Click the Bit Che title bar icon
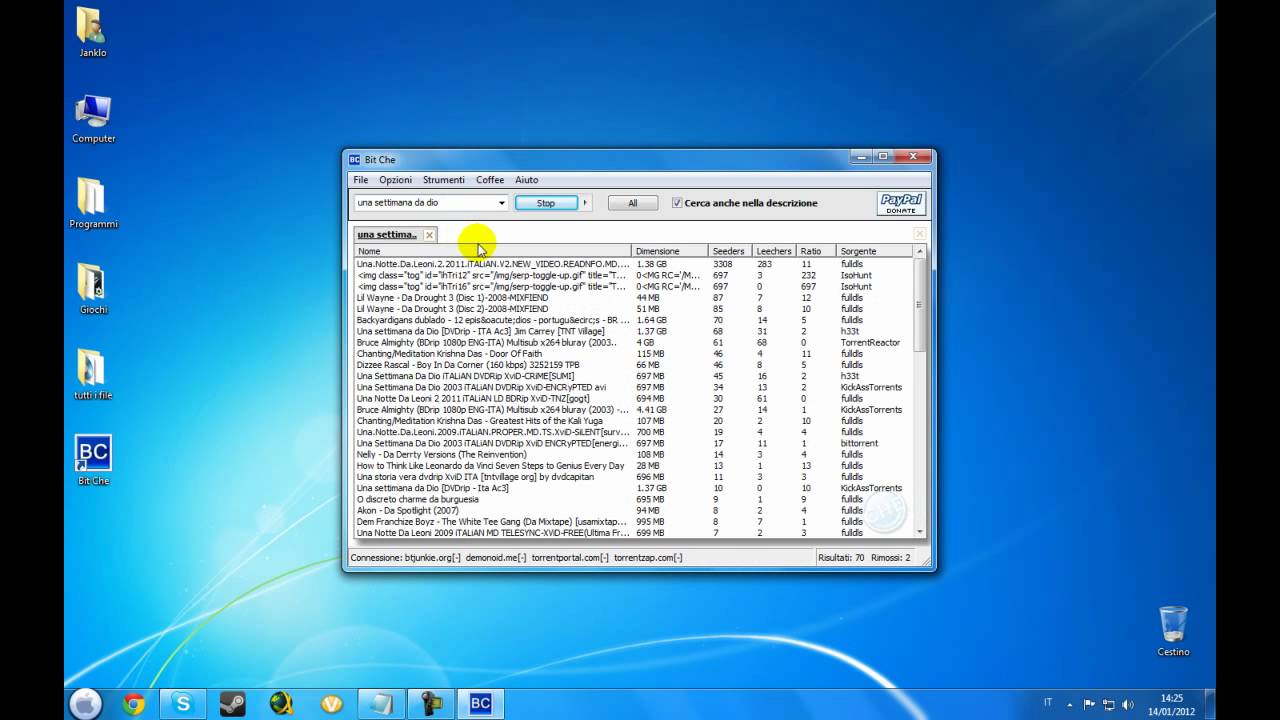 (354, 160)
